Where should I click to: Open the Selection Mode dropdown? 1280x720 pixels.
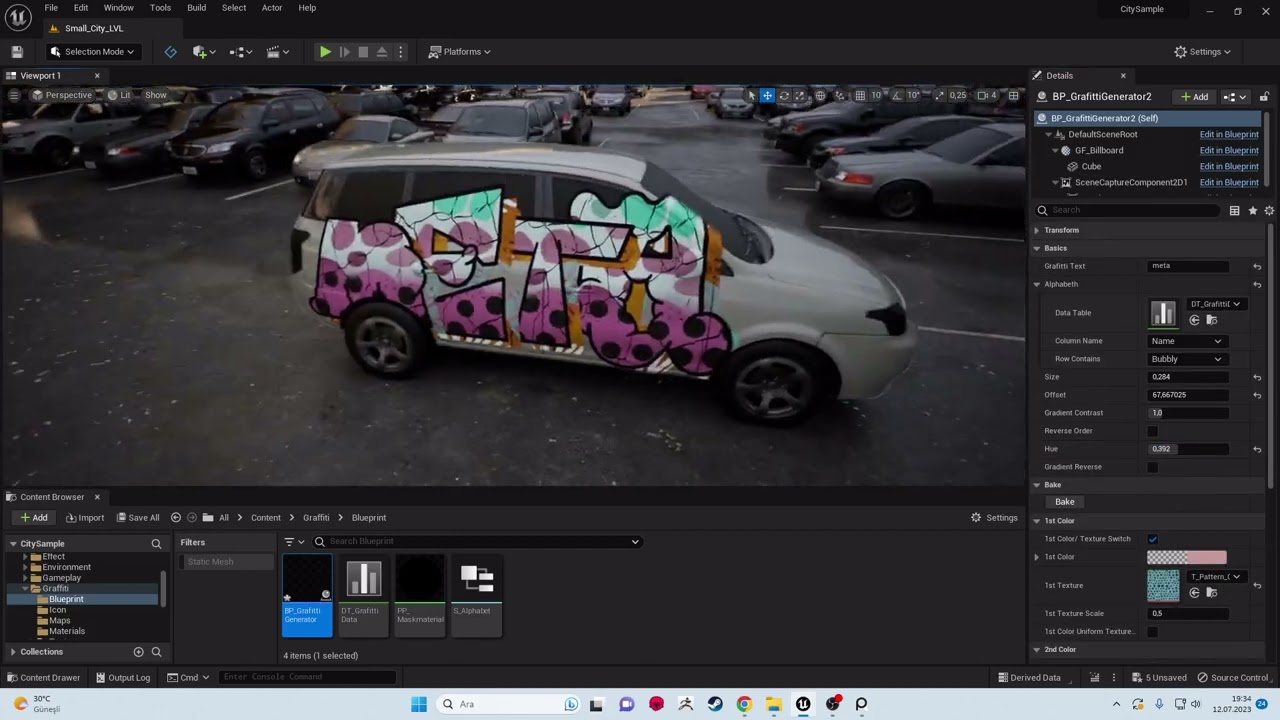tap(92, 52)
